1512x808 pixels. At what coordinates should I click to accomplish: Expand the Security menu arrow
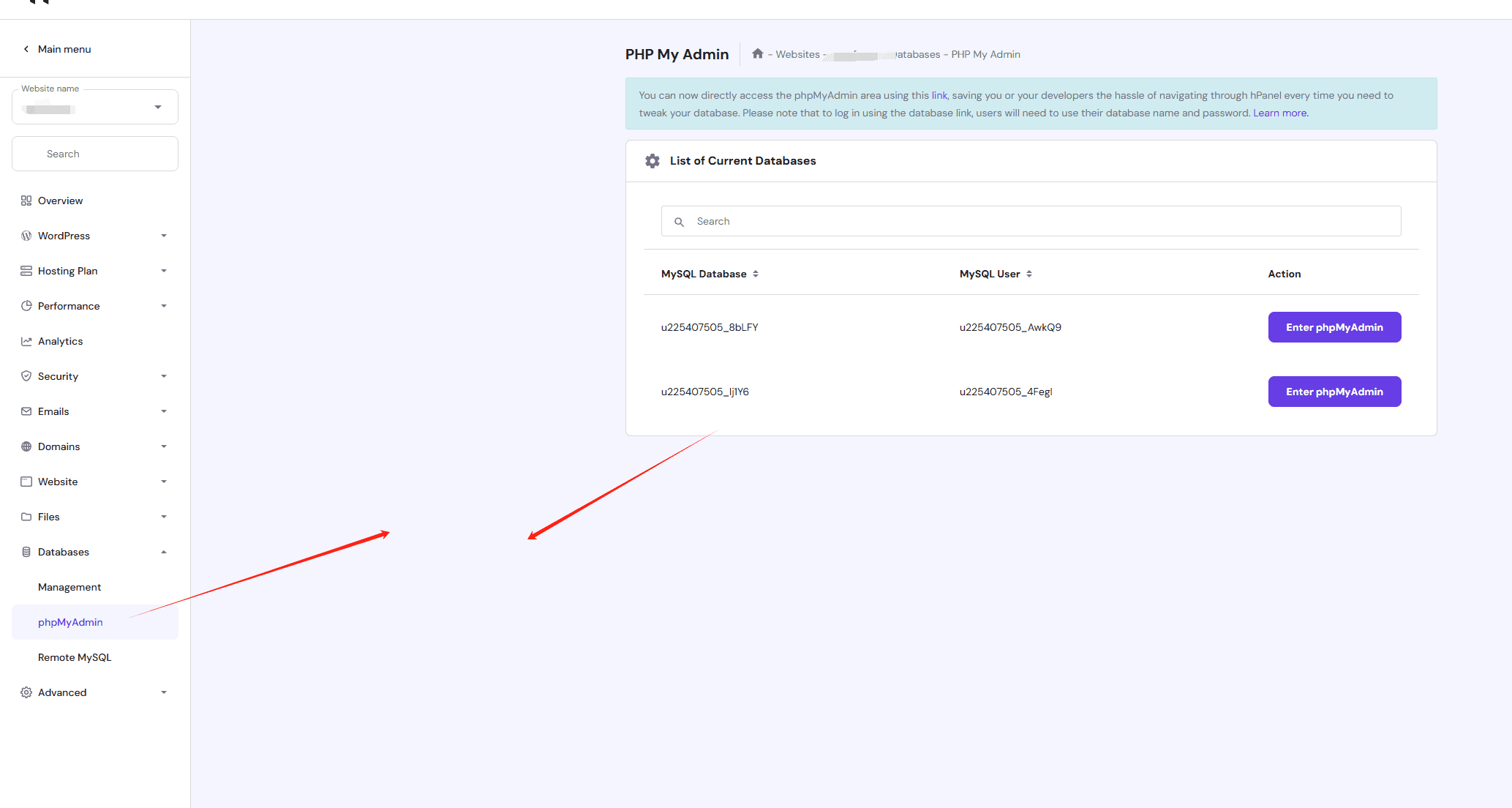click(x=164, y=376)
